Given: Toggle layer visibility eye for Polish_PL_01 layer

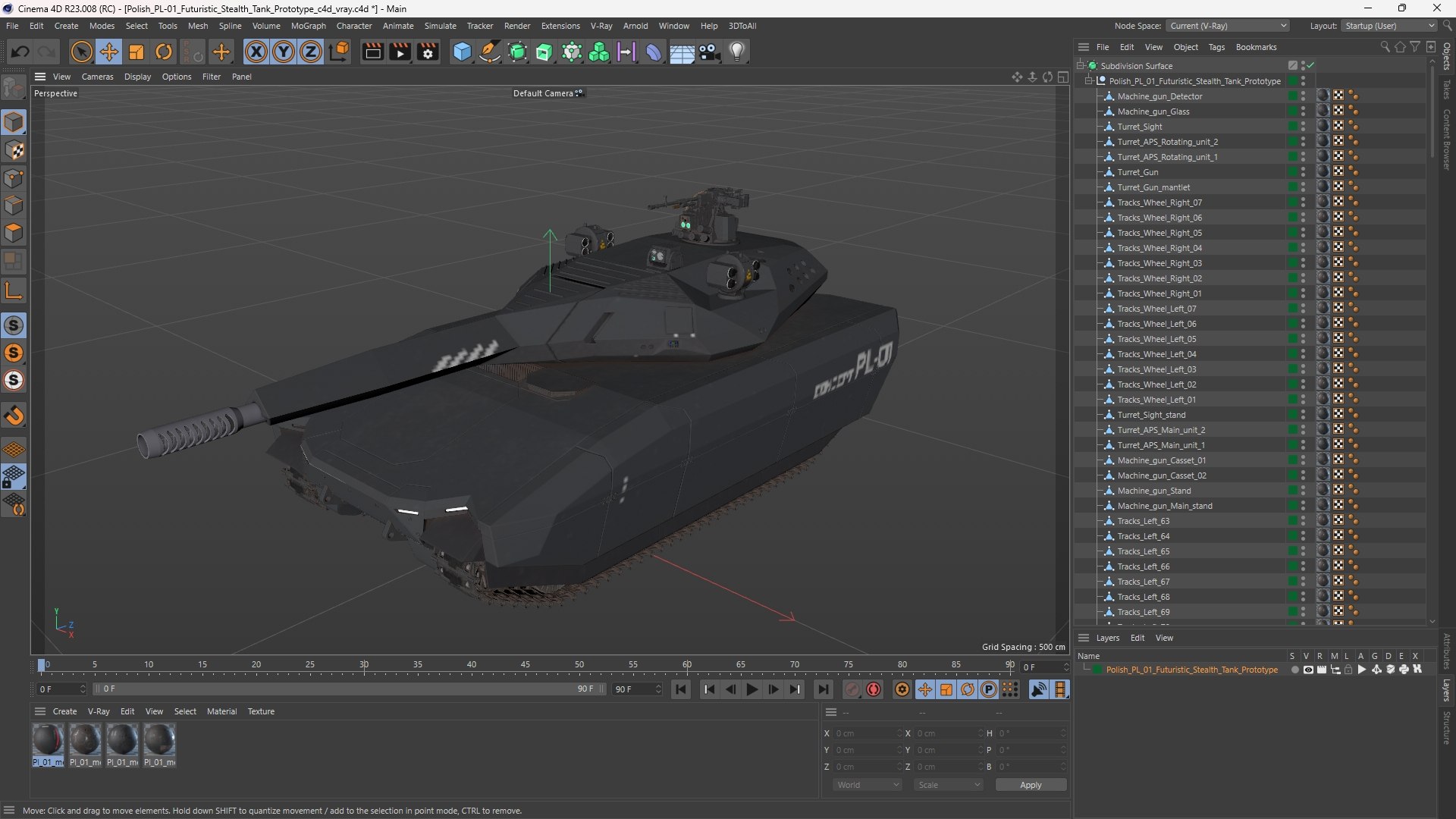Looking at the screenshot, I should click(x=1308, y=670).
